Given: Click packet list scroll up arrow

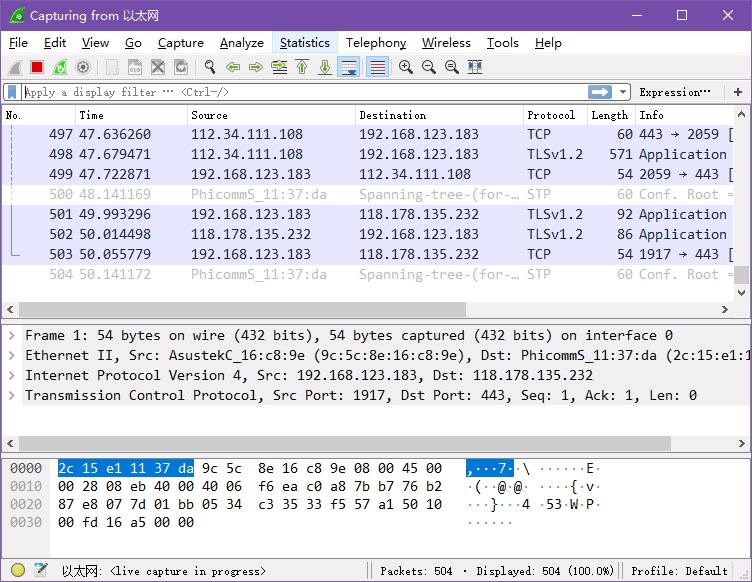Looking at the screenshot, I should click(741, 115).
